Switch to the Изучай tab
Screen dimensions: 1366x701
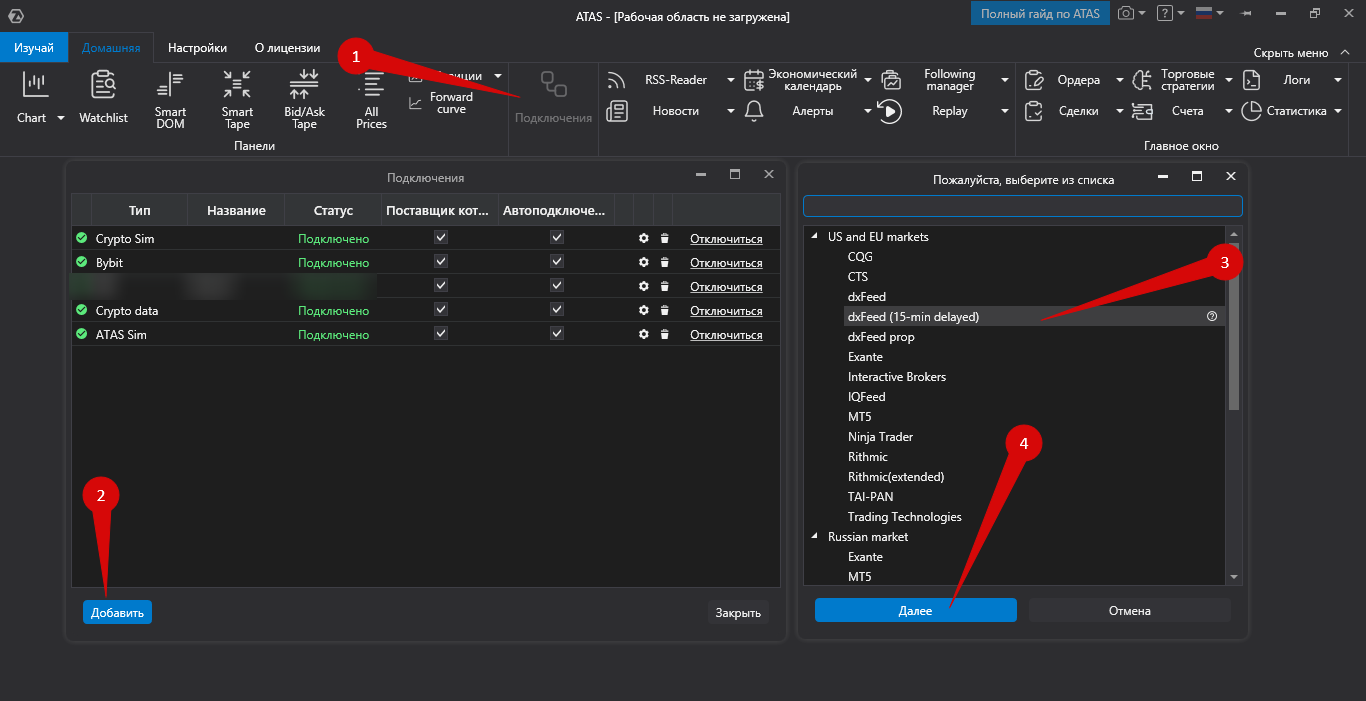pos(34,47)
